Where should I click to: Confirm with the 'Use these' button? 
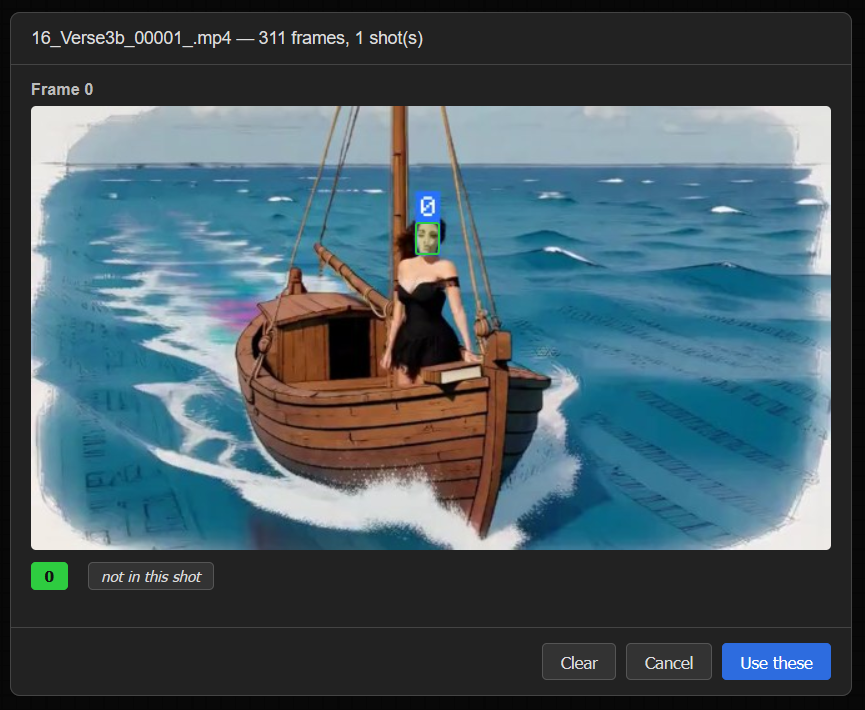(x=776, y=661)
